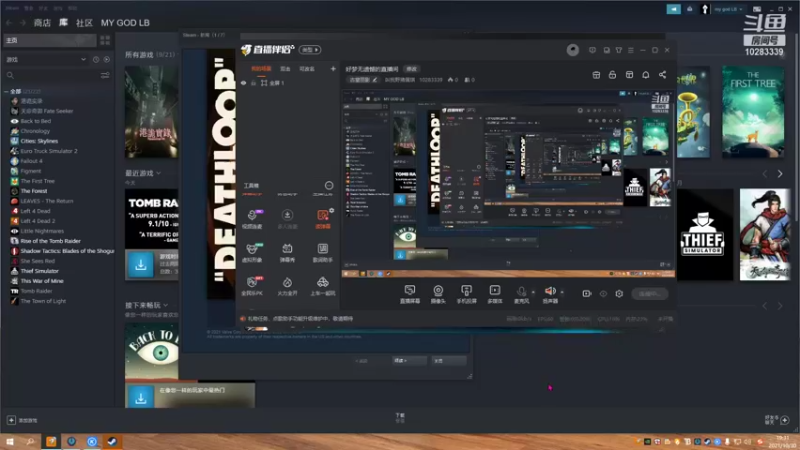Open the account dropdown my god LB
Image resolution: width=800 pixels, height=450 pixels.
[728, 9]
